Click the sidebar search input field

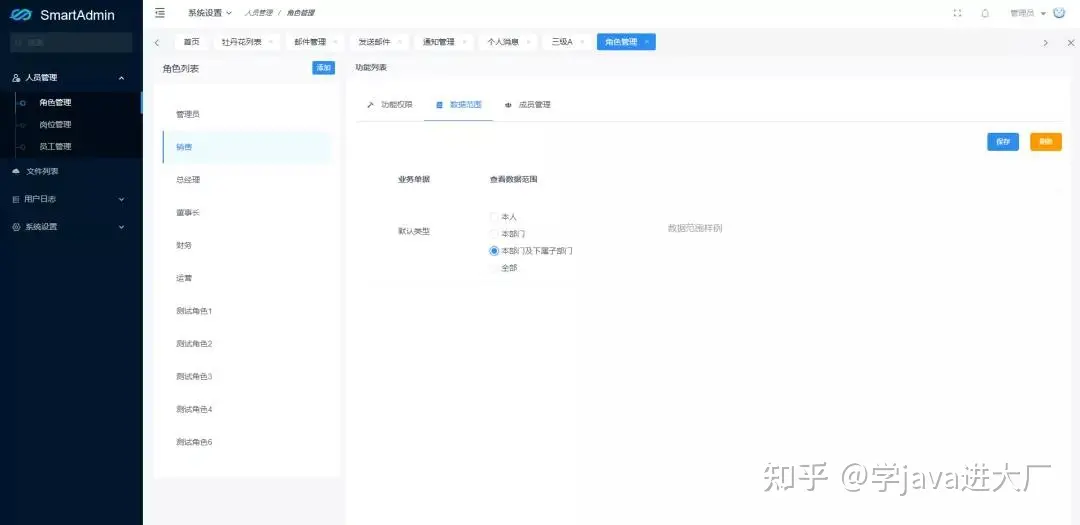click(71, 42)
